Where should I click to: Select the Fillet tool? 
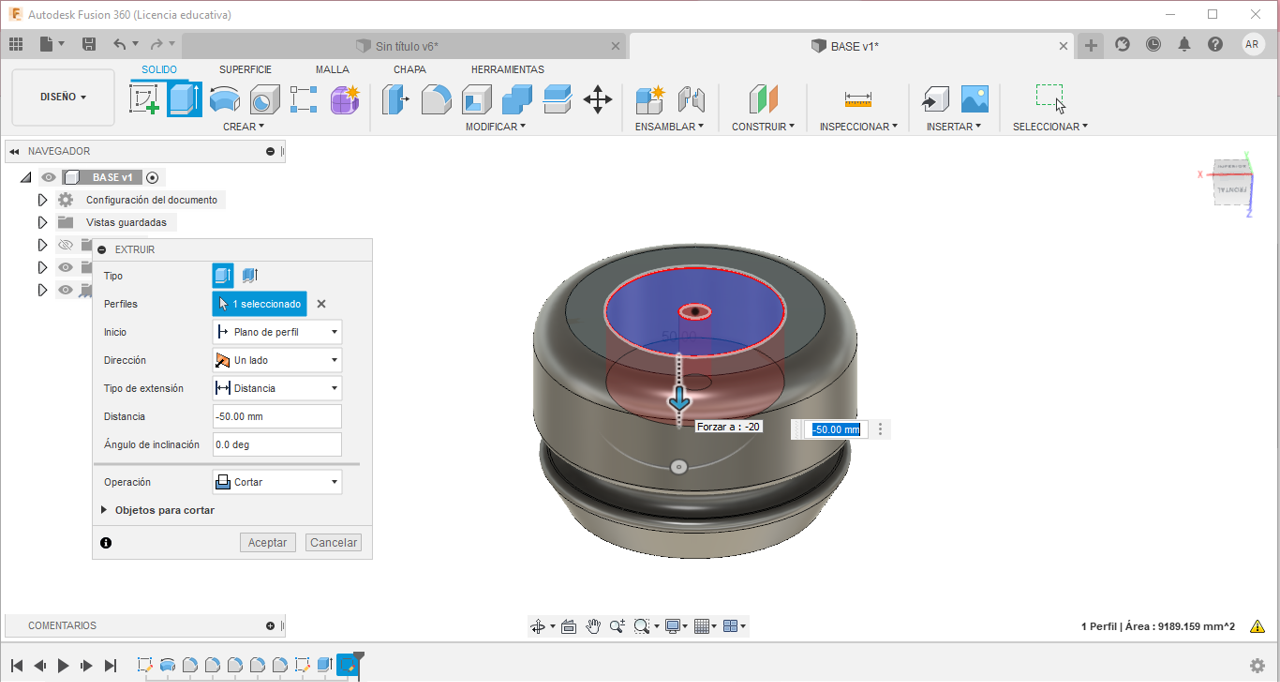[x=436, y=99]
